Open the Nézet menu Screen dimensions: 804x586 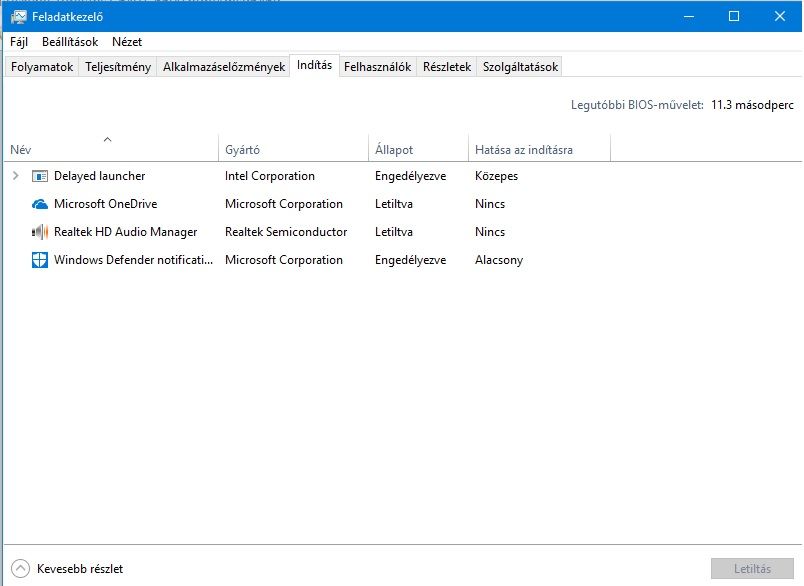127,42
